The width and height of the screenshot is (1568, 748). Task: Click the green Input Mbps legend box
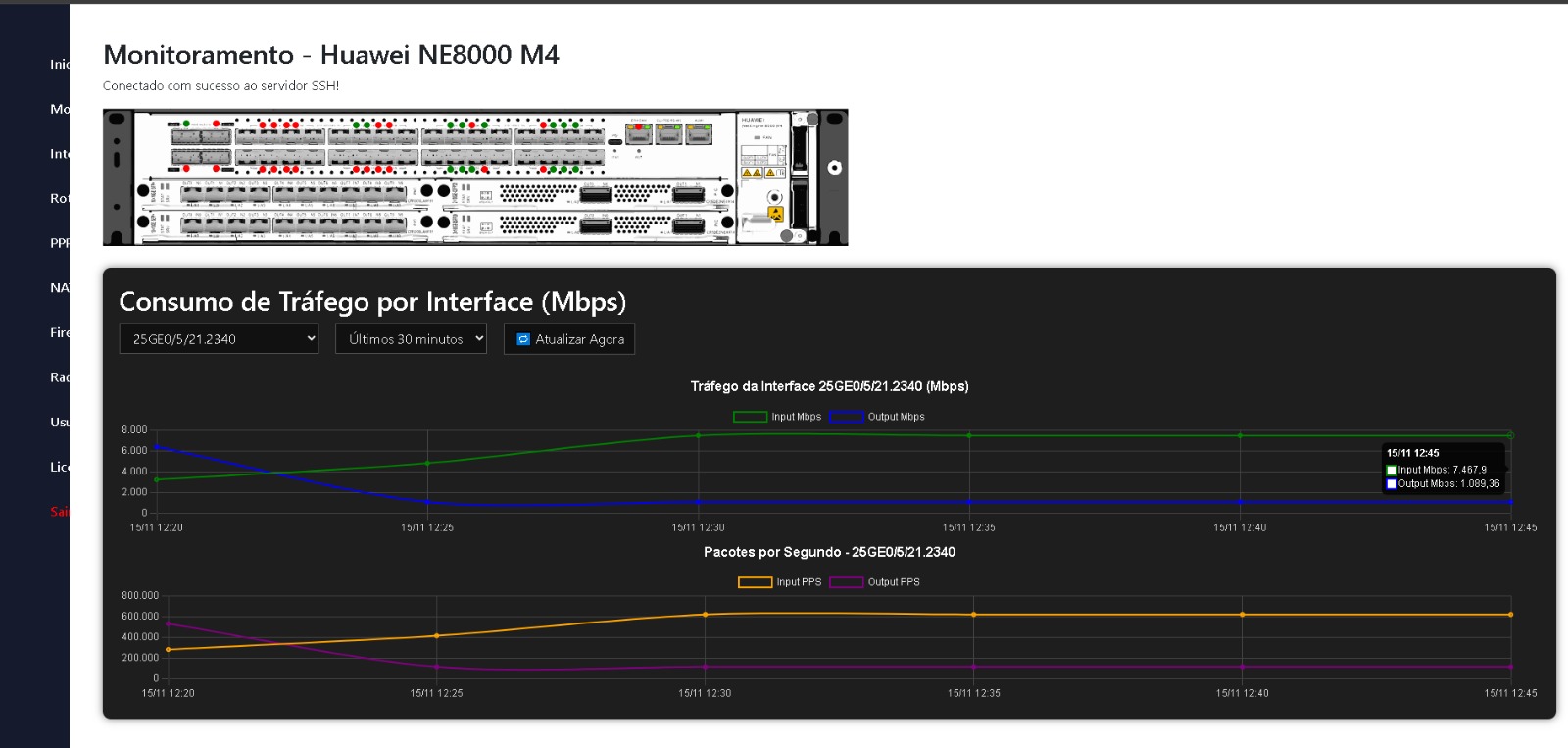point(750,417)
